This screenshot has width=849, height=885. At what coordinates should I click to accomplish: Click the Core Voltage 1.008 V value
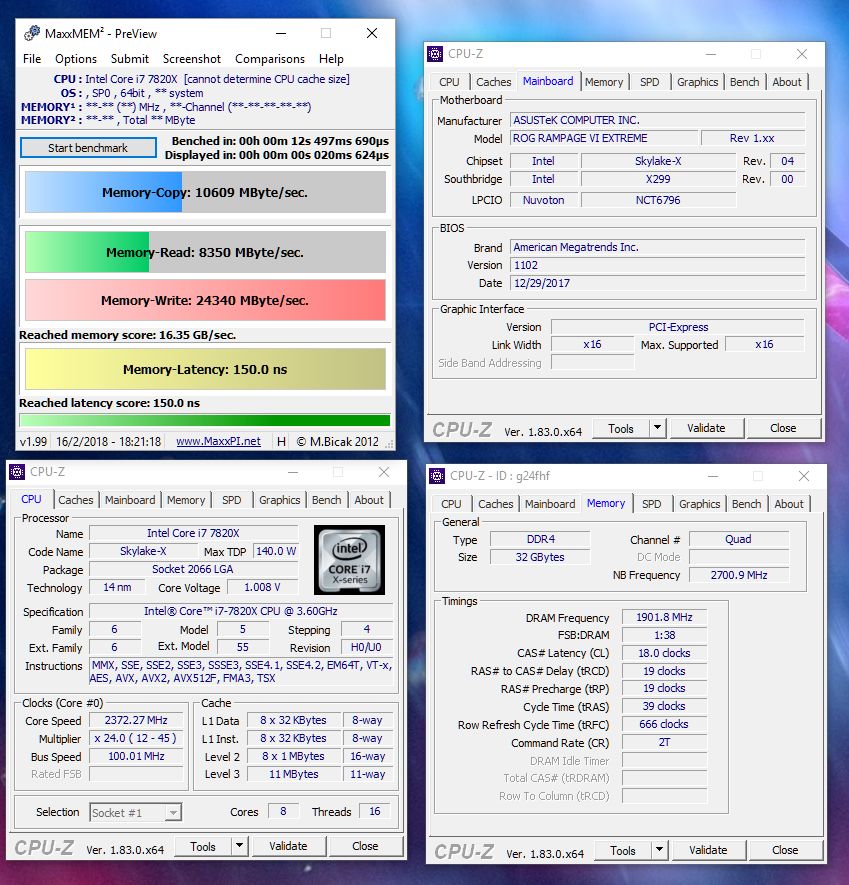tap(262, 588)
